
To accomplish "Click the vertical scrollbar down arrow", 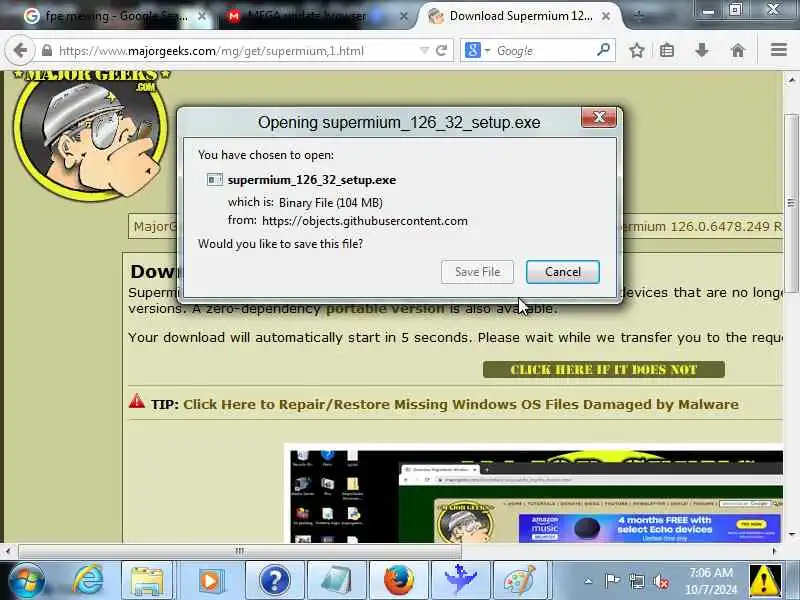I will pyautogui.click(x=791, y=535).
